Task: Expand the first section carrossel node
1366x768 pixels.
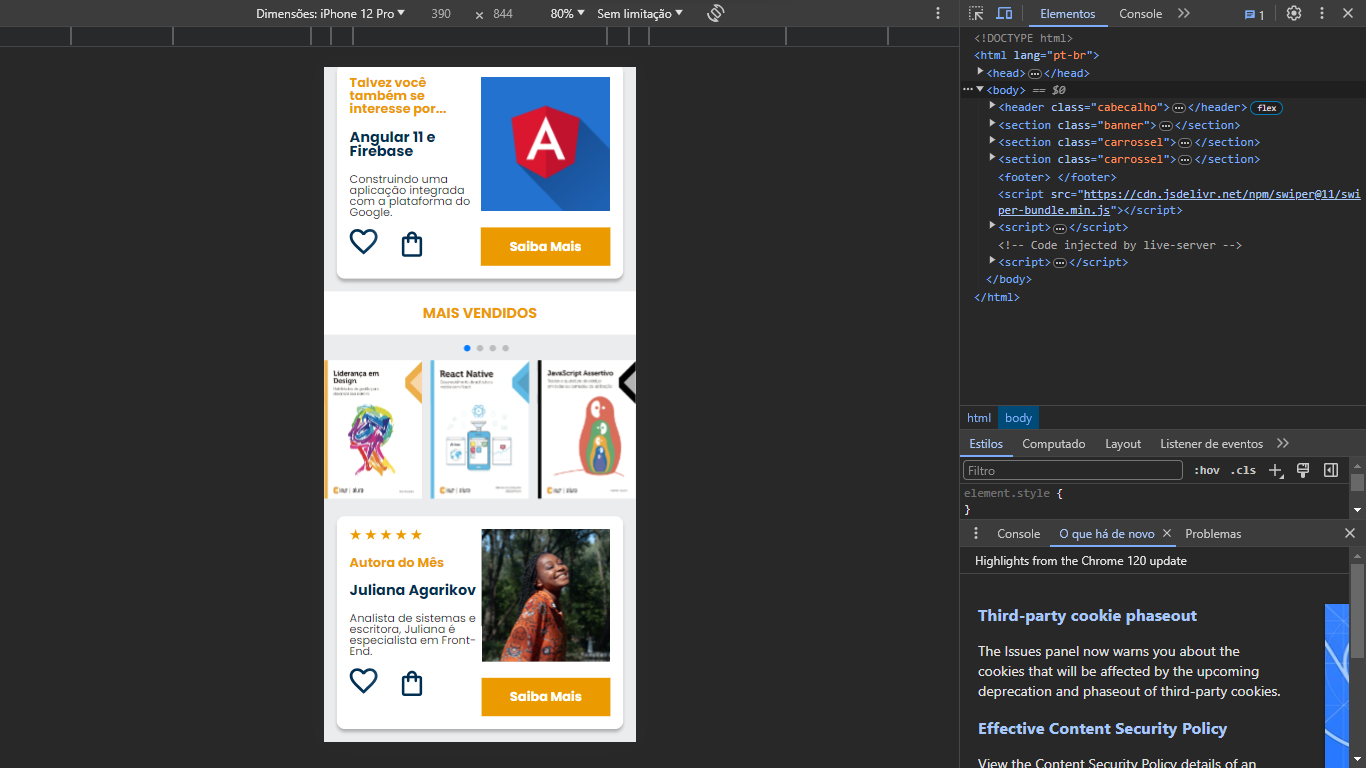Action: pos(992,141)
